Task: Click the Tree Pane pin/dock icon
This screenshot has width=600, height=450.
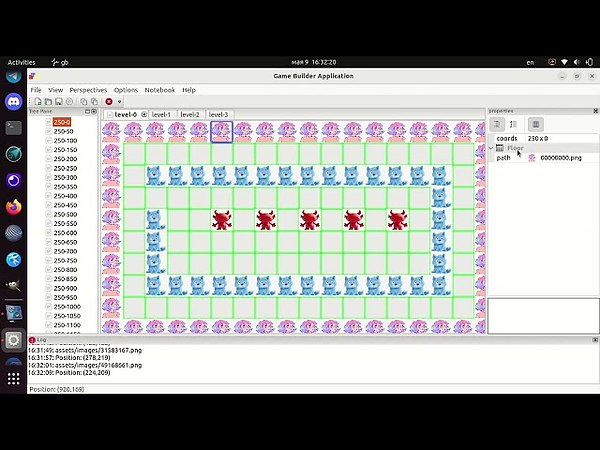Action: coord(94,111)
